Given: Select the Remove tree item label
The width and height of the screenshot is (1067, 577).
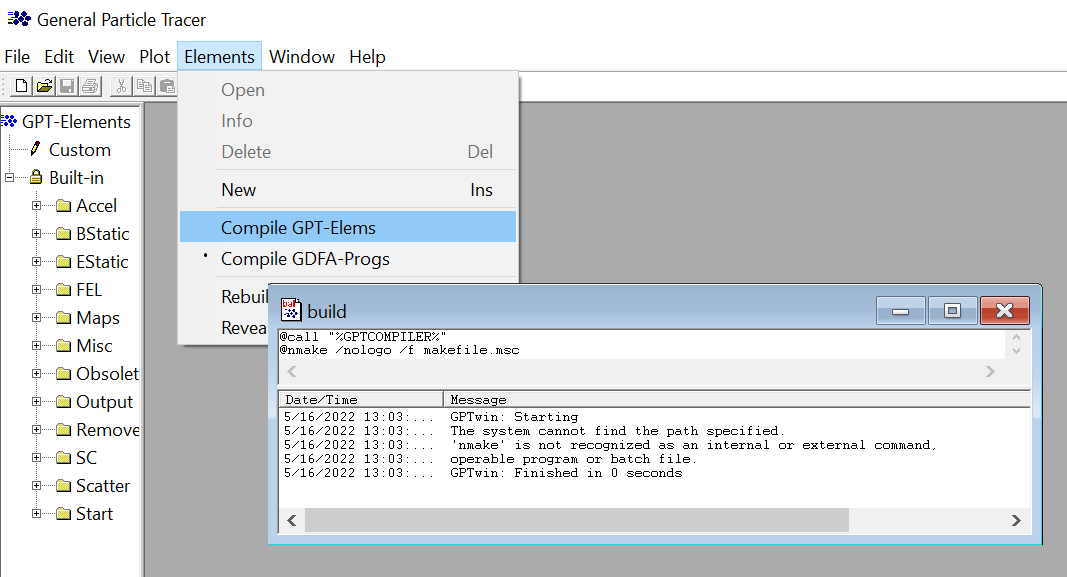Looking at the screenshot, I should (108, 429).
